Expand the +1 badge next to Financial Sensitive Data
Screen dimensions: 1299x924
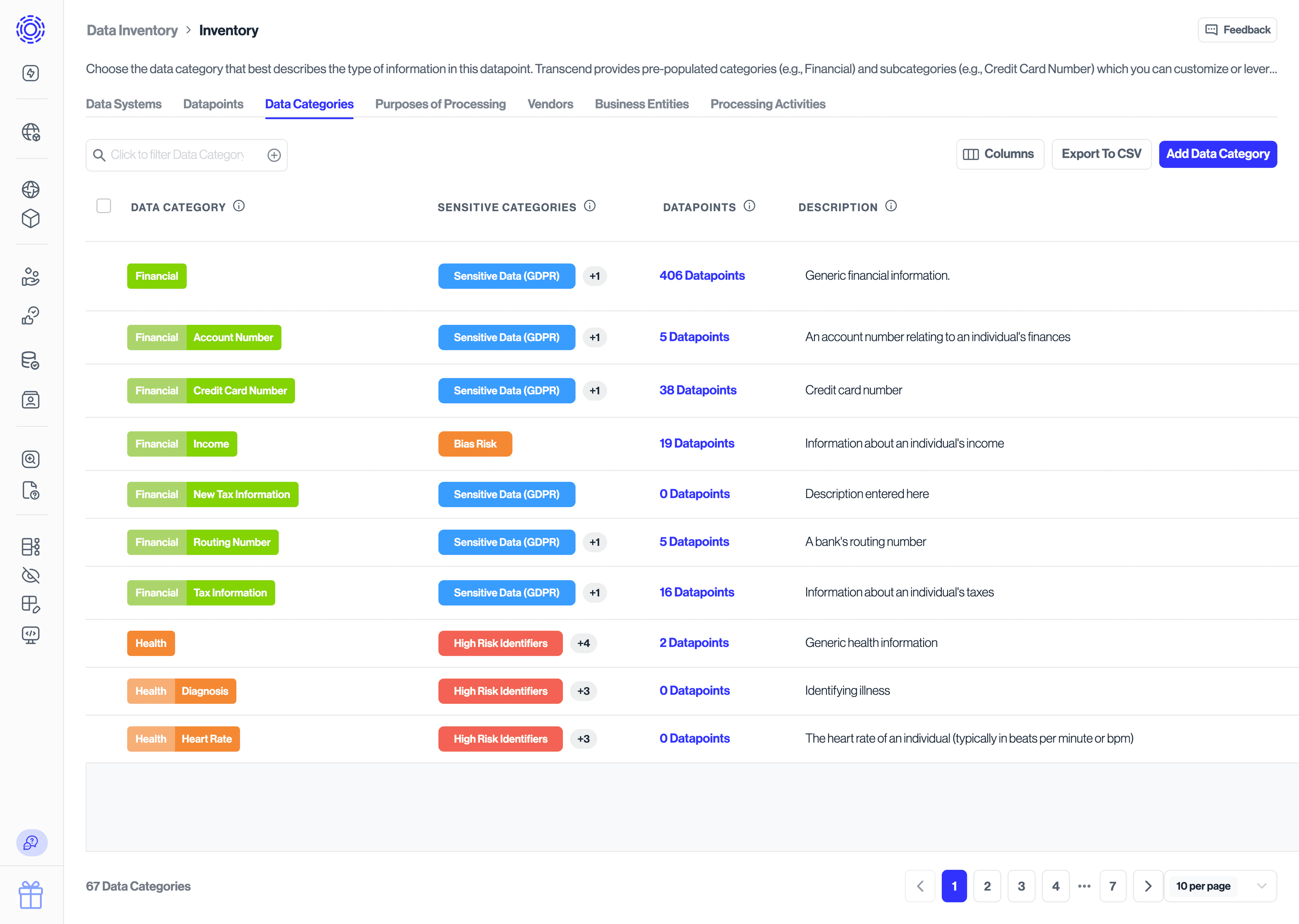coord(594,276)
